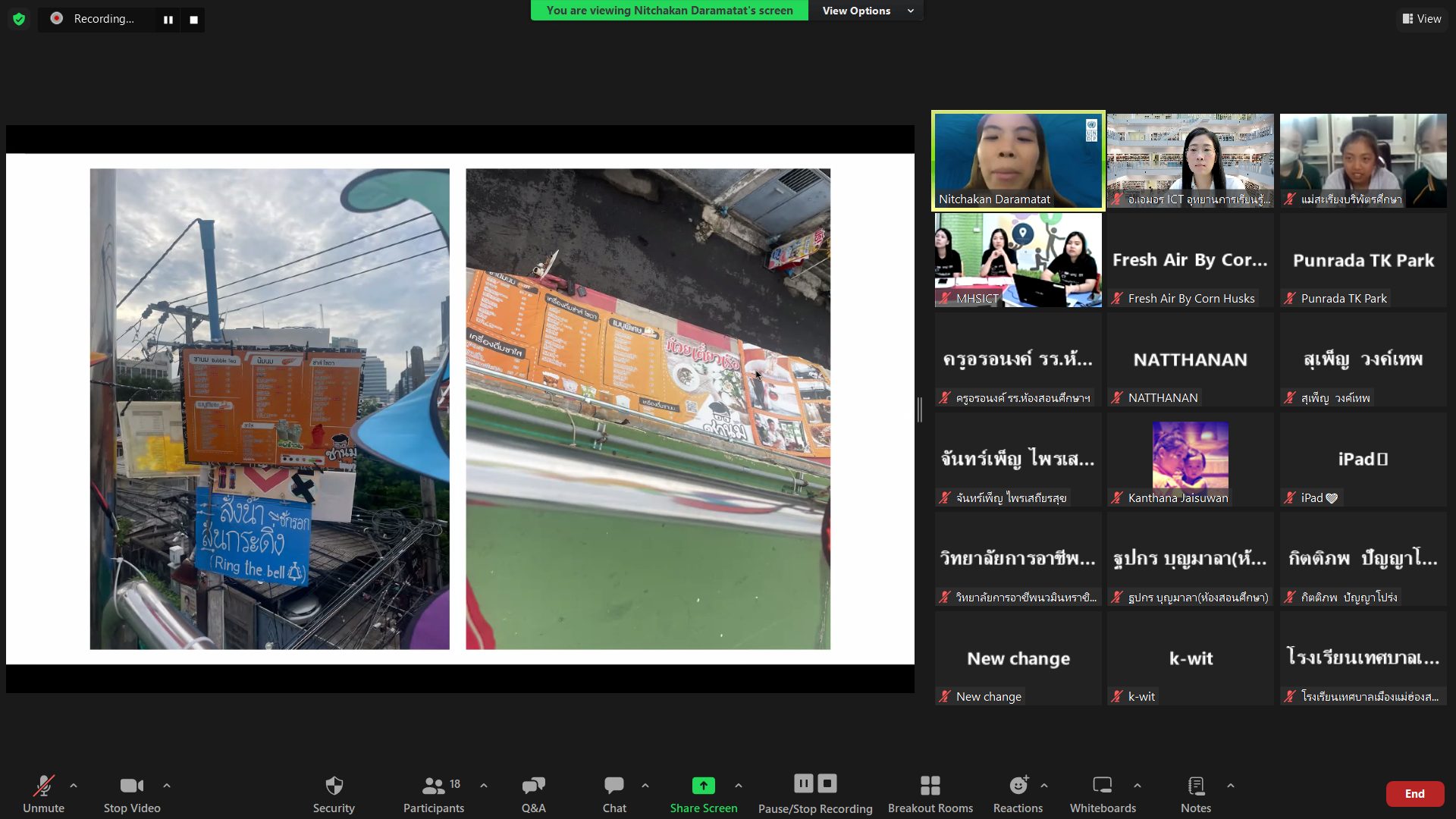Open the View layout menu
Image resolution: width=1456 pixels, height=819 pixels.
pyautogui.click(x=1422, y=19)
